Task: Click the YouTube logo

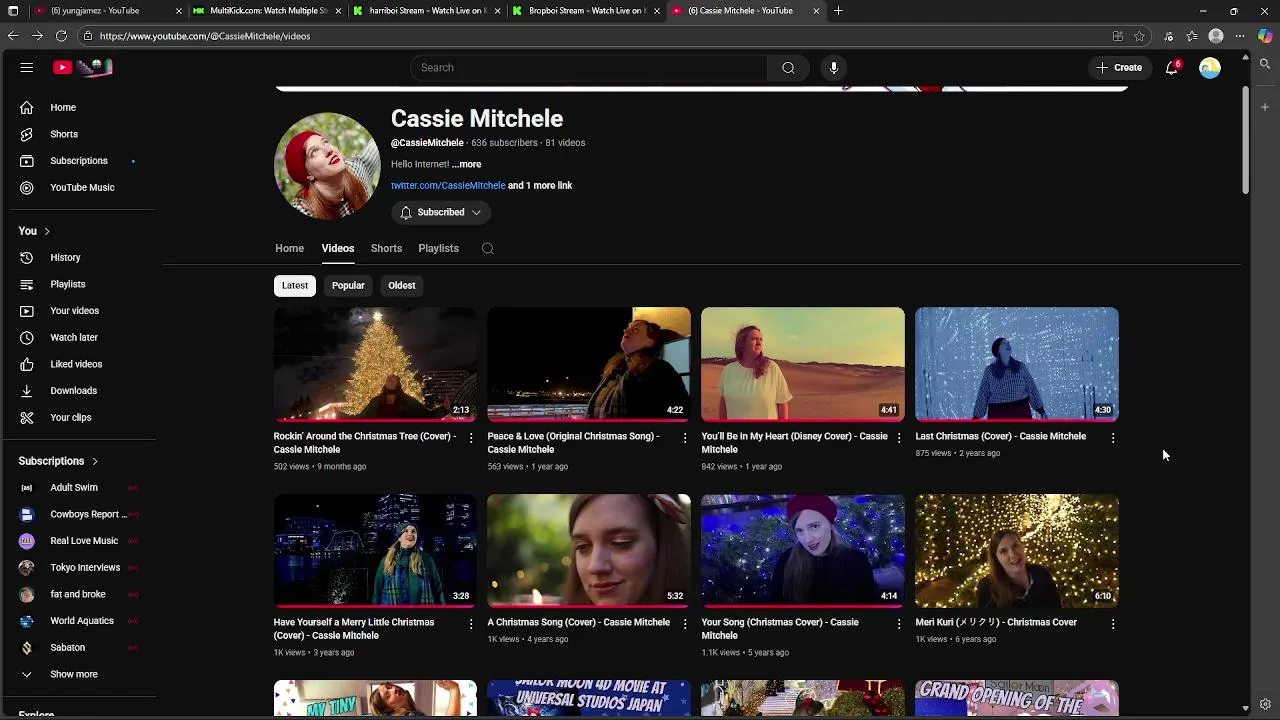Action: click(x=83, y=67)
